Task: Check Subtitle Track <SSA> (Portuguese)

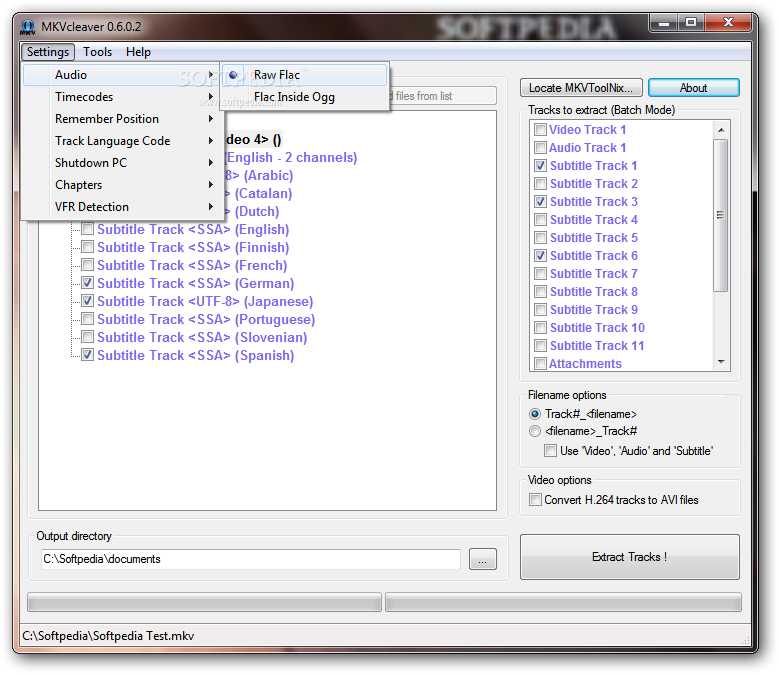Action: [87, 319]
